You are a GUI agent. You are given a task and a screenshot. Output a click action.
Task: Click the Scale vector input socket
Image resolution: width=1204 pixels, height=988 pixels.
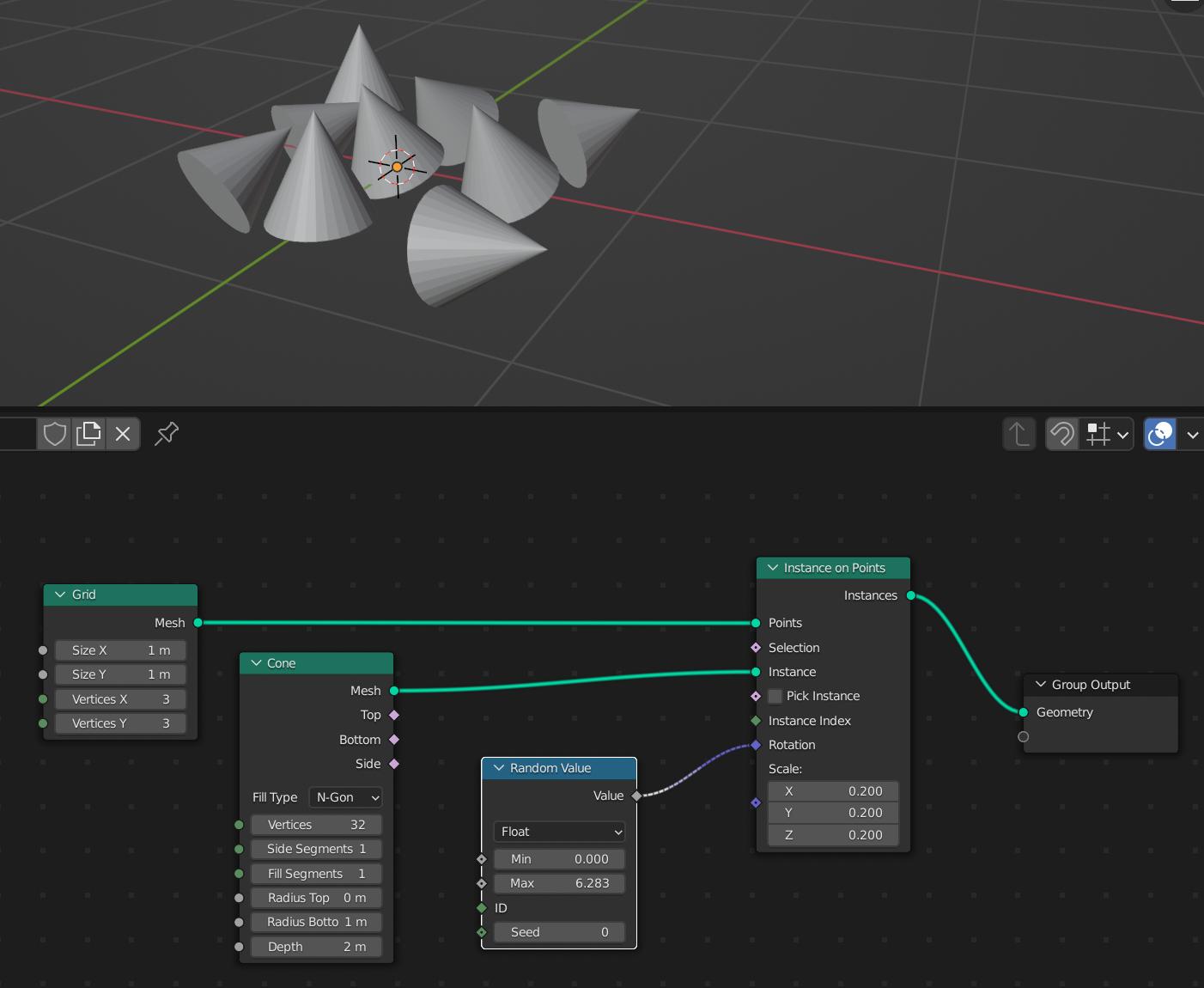(x=756, y=802)
